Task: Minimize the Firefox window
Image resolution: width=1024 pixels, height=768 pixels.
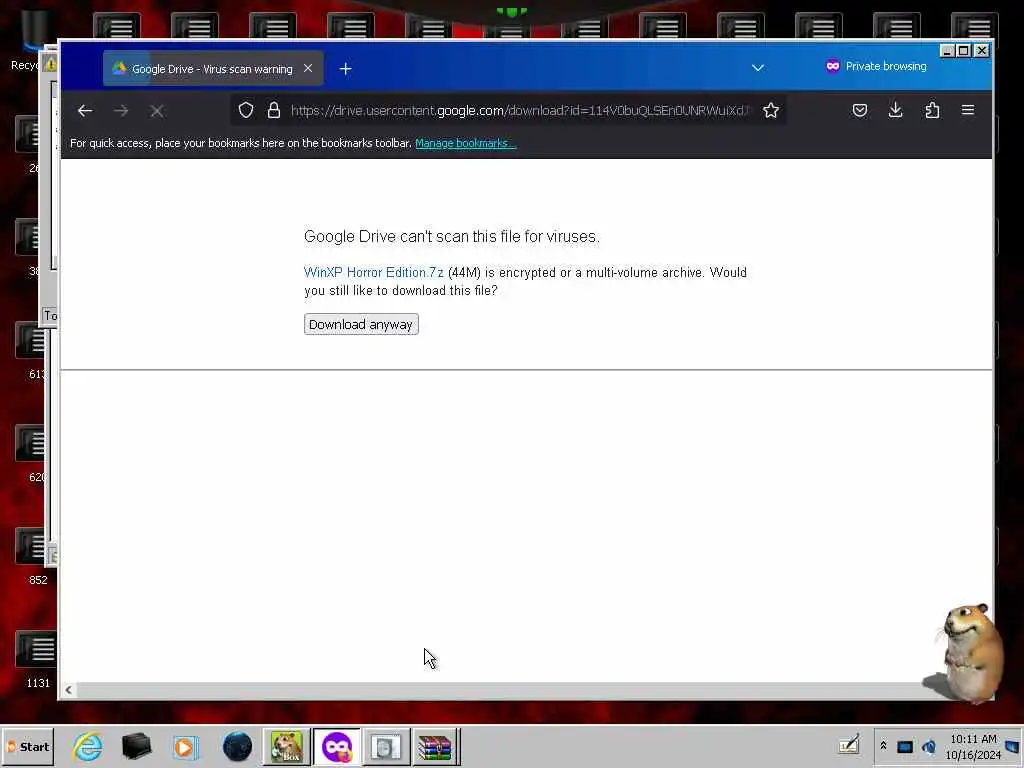Action: [947, 50]
